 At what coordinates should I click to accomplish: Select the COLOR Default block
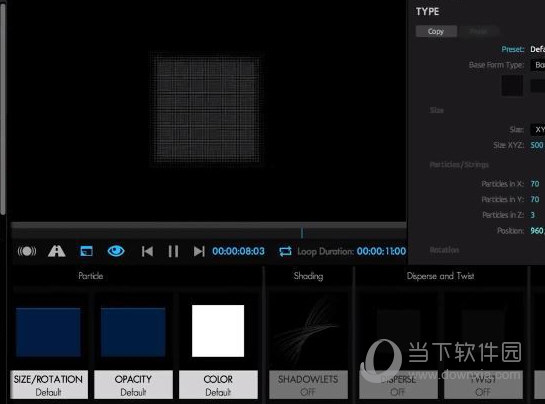(218, 385)
